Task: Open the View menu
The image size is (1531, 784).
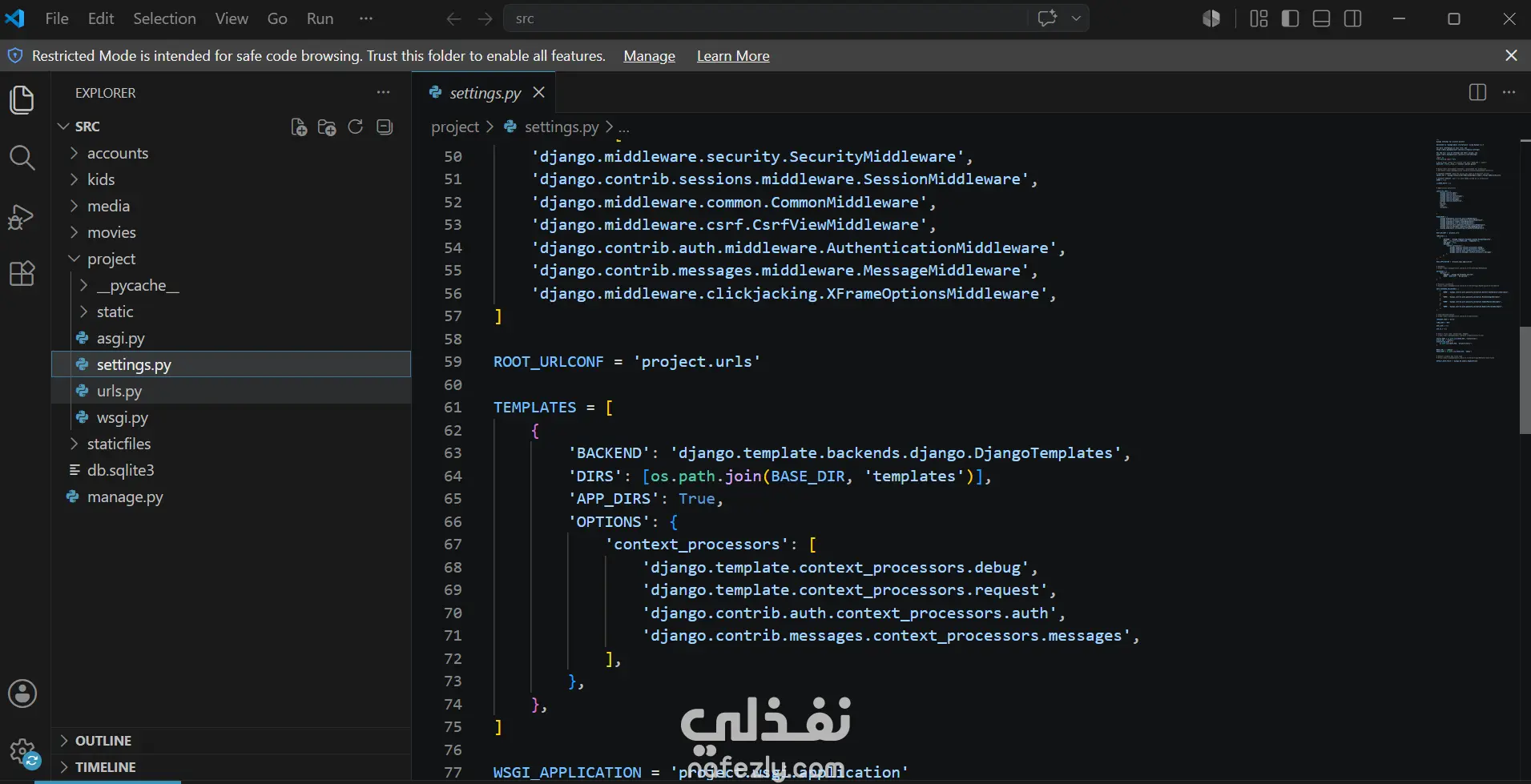Action: click(x=232, y=18)
